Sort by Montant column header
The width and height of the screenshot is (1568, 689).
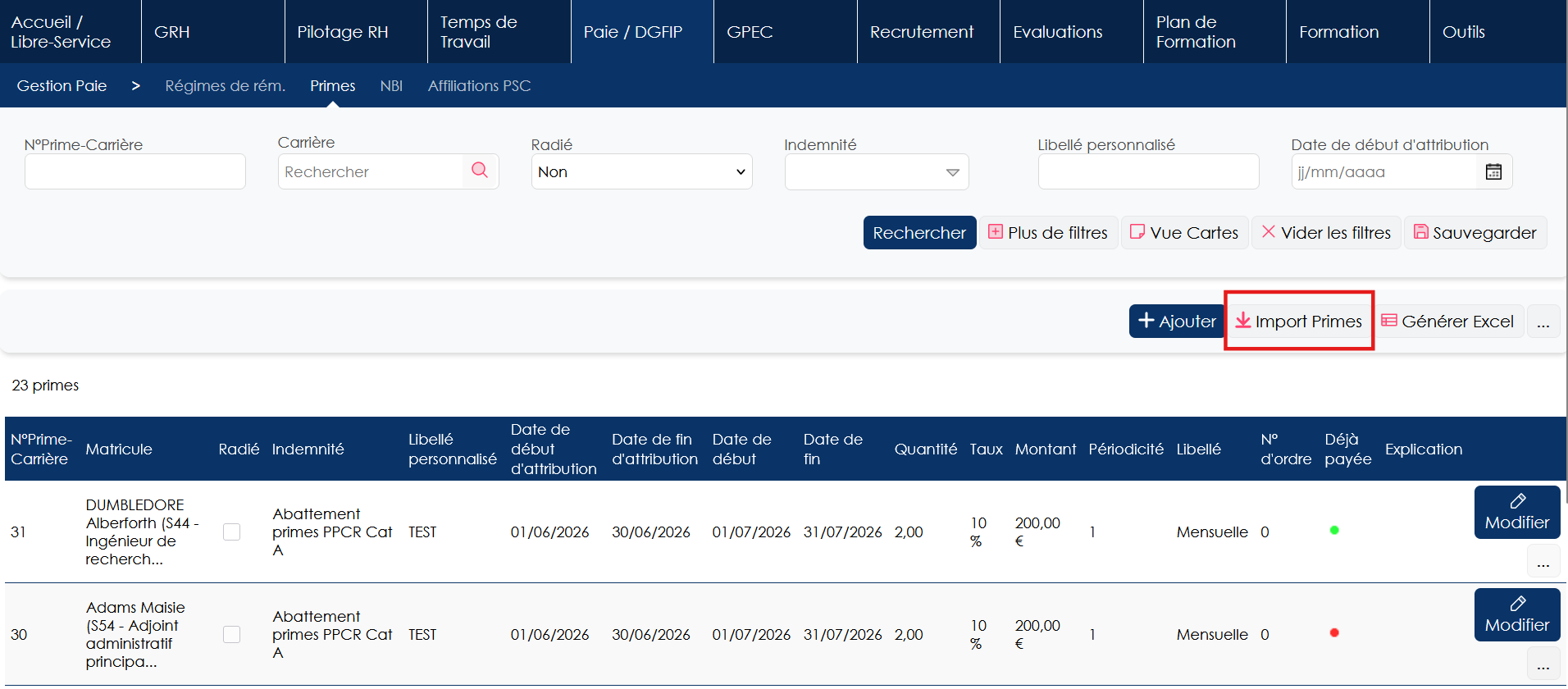pos(1045,449)
